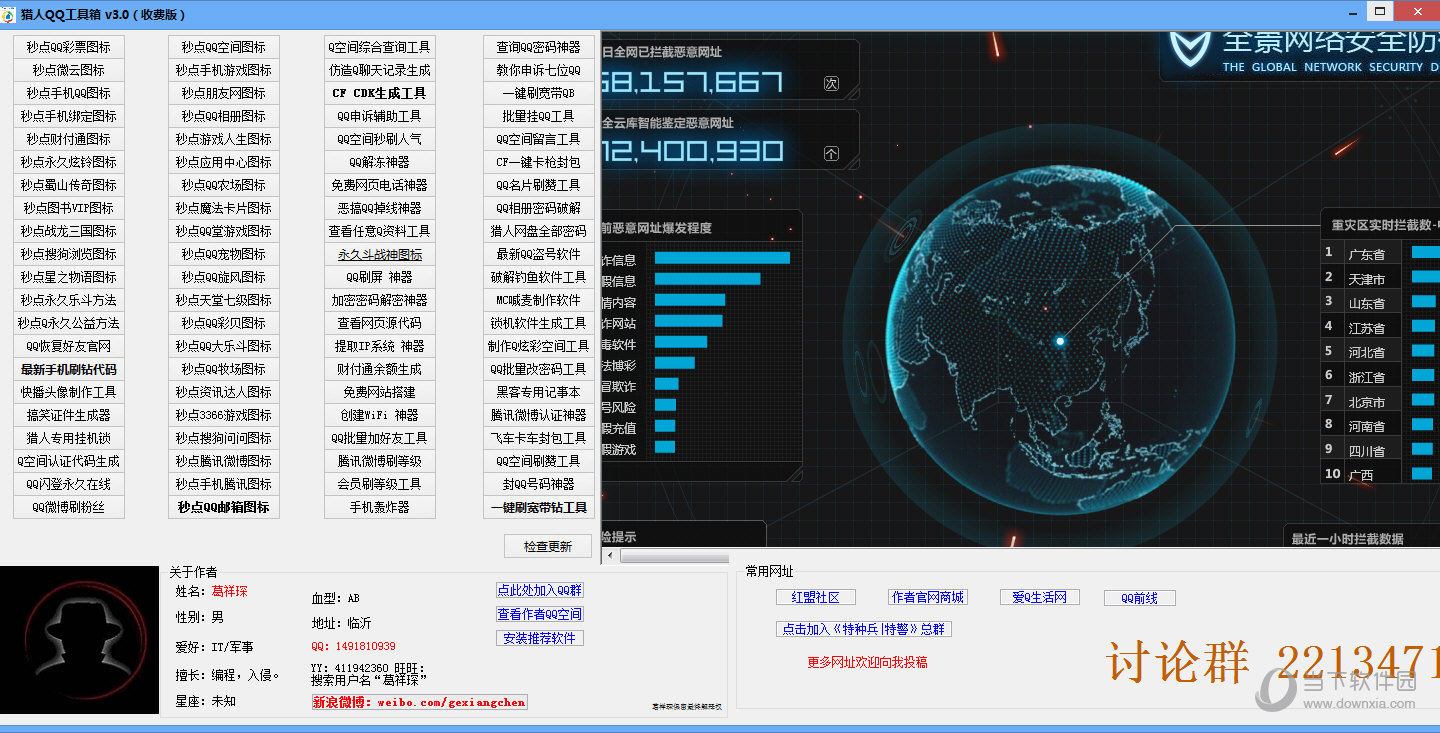
Task: Click 点击加入《特种兵|特警》总群 link
Action: point(864,629)
